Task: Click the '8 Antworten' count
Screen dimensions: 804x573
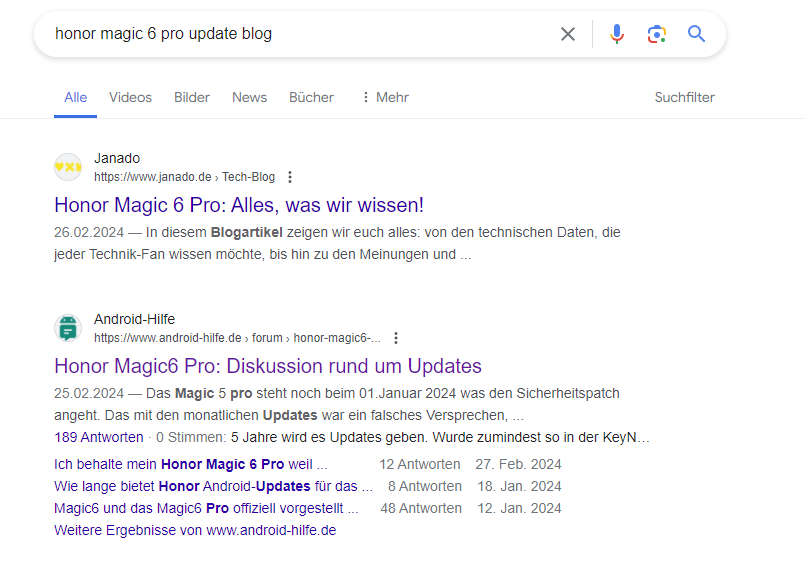Action: tap(425, 486)
